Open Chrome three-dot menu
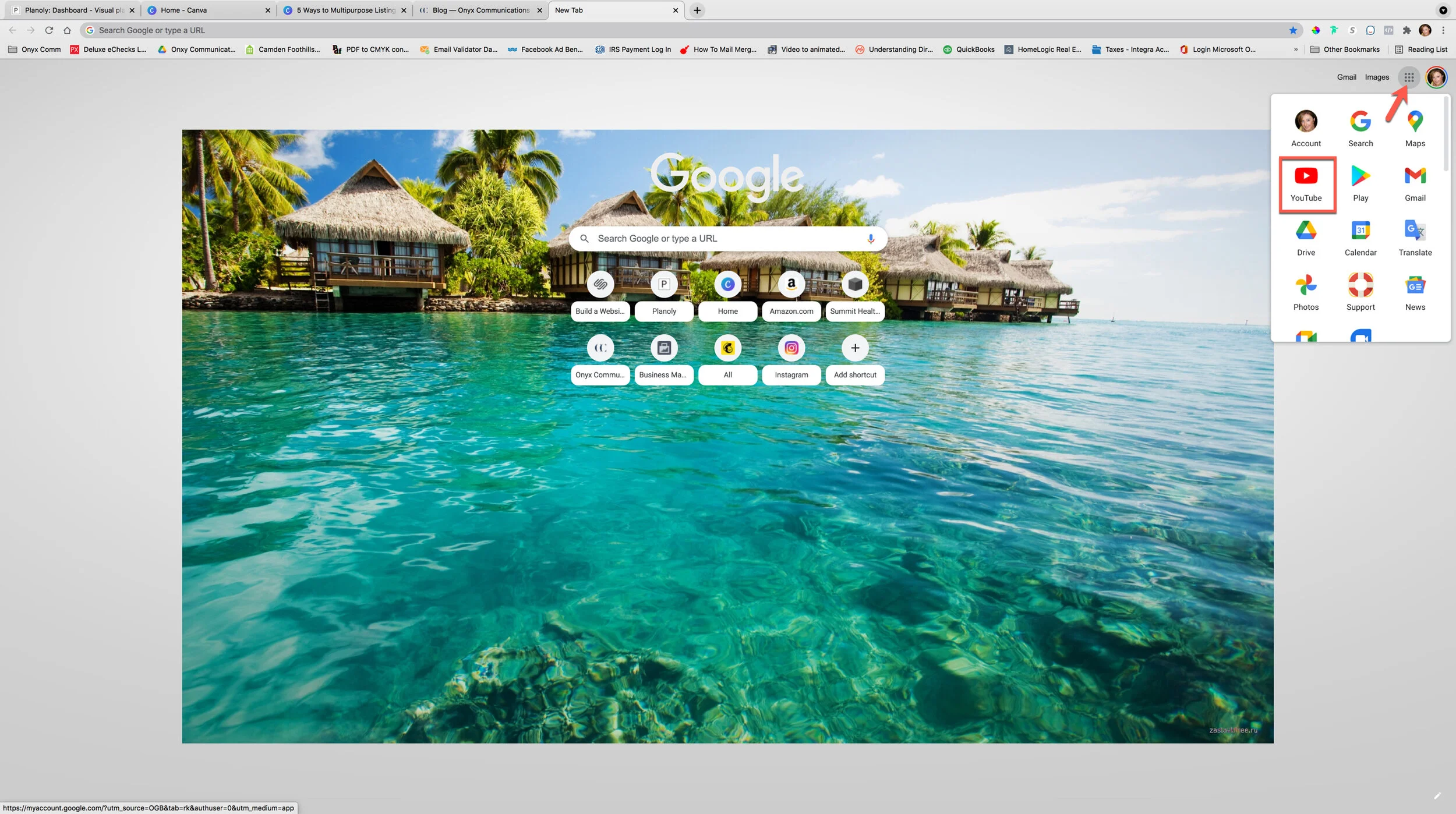Image resolution: width=1456 pixels, height=814 pixels. coord(1443,30)
